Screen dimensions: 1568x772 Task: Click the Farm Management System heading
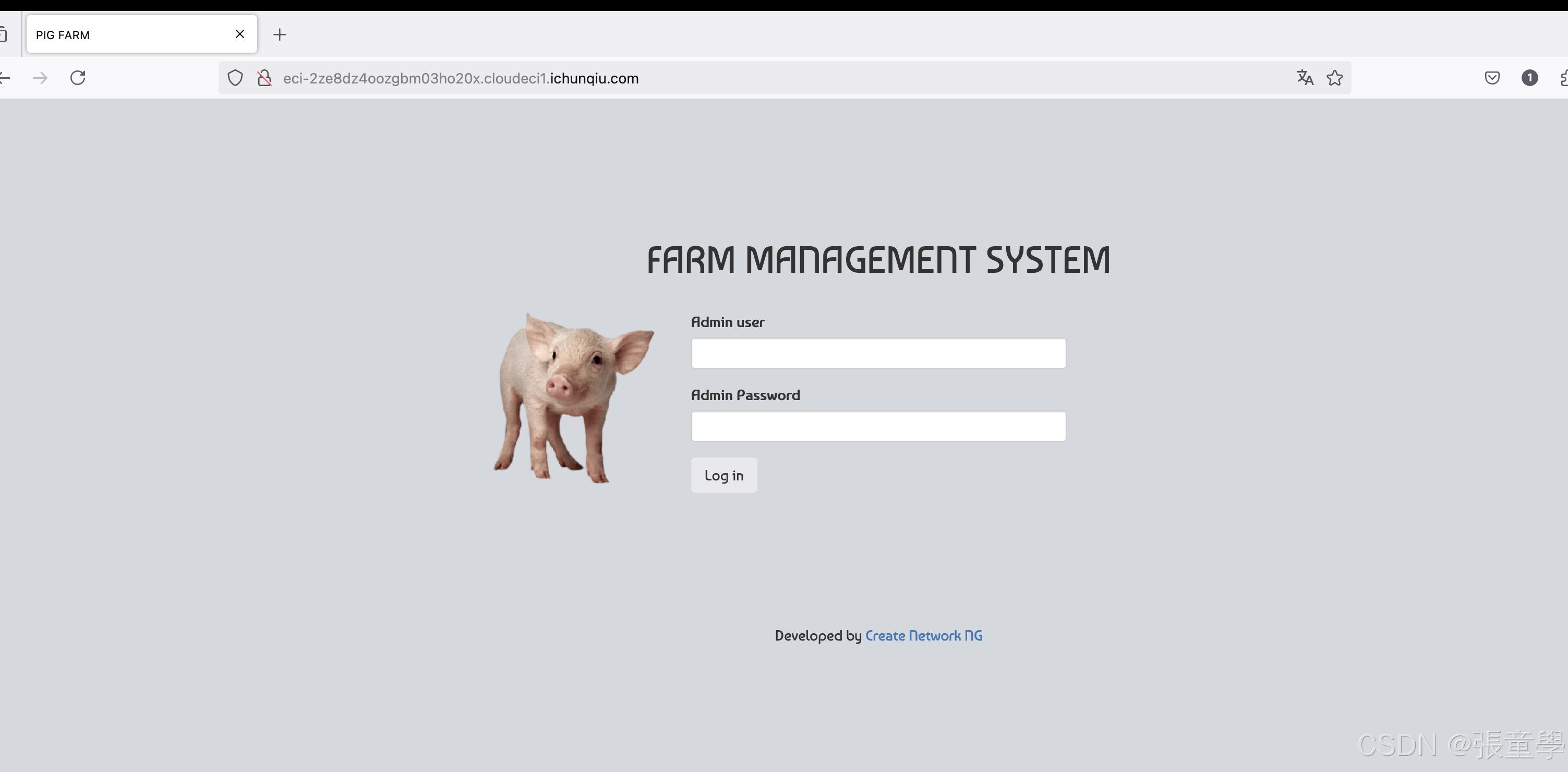point(878,260)
